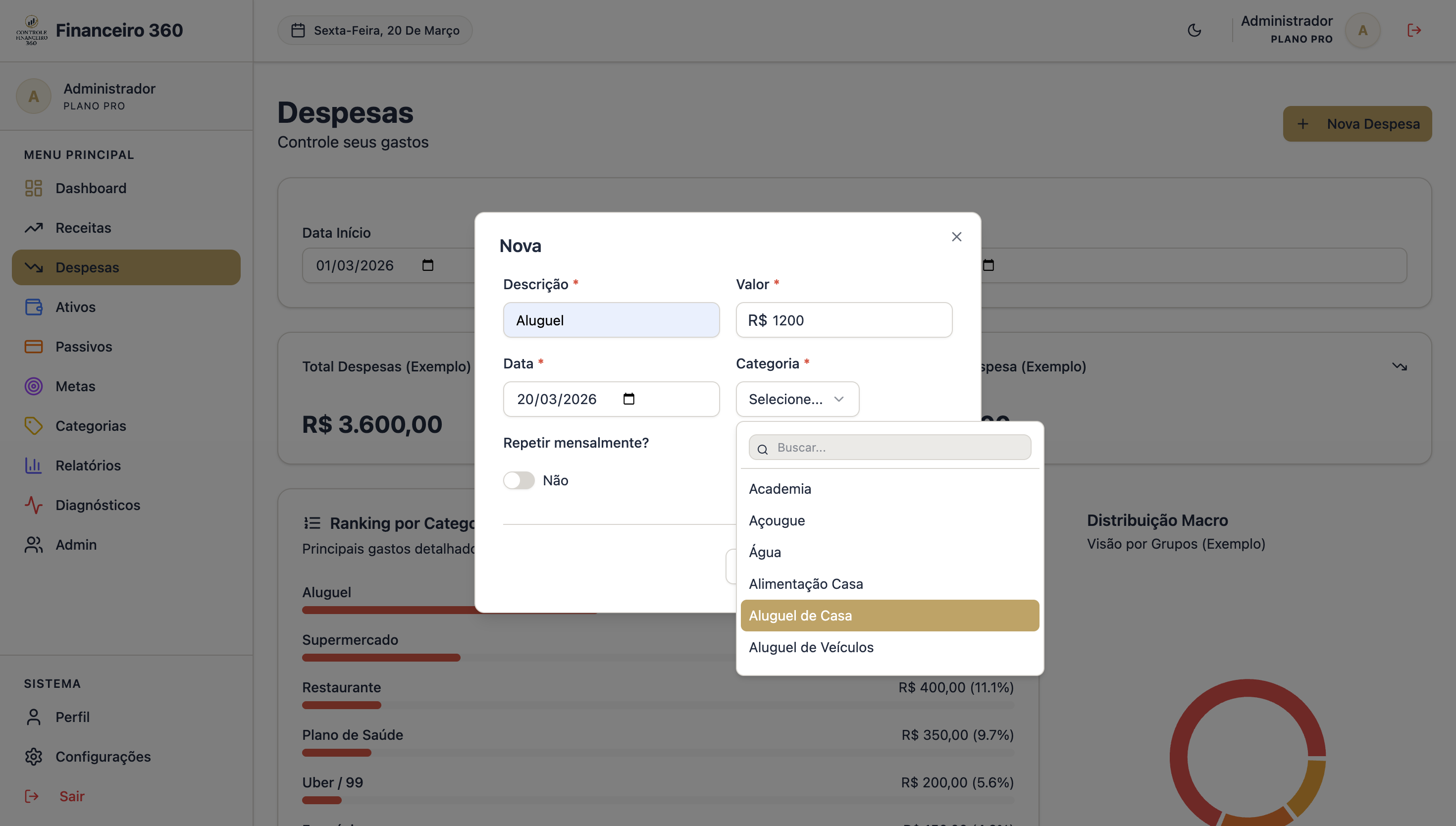Navigate to Relatórios menu
The height and width of the screenshot is (826, 1456).
(x=88, y=465)
